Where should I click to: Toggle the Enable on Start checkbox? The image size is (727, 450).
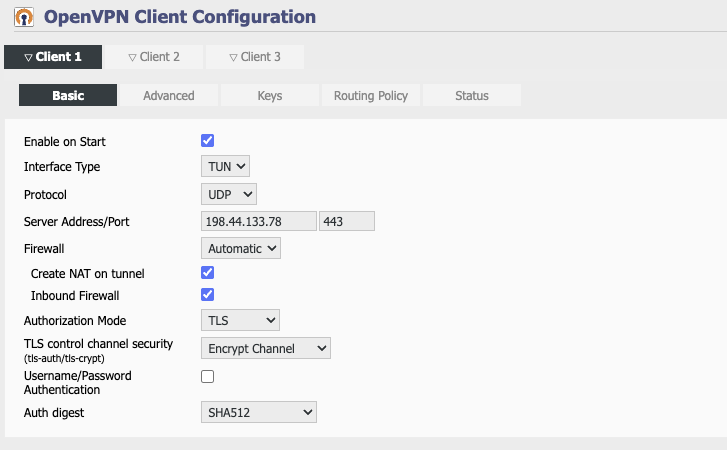207,140
